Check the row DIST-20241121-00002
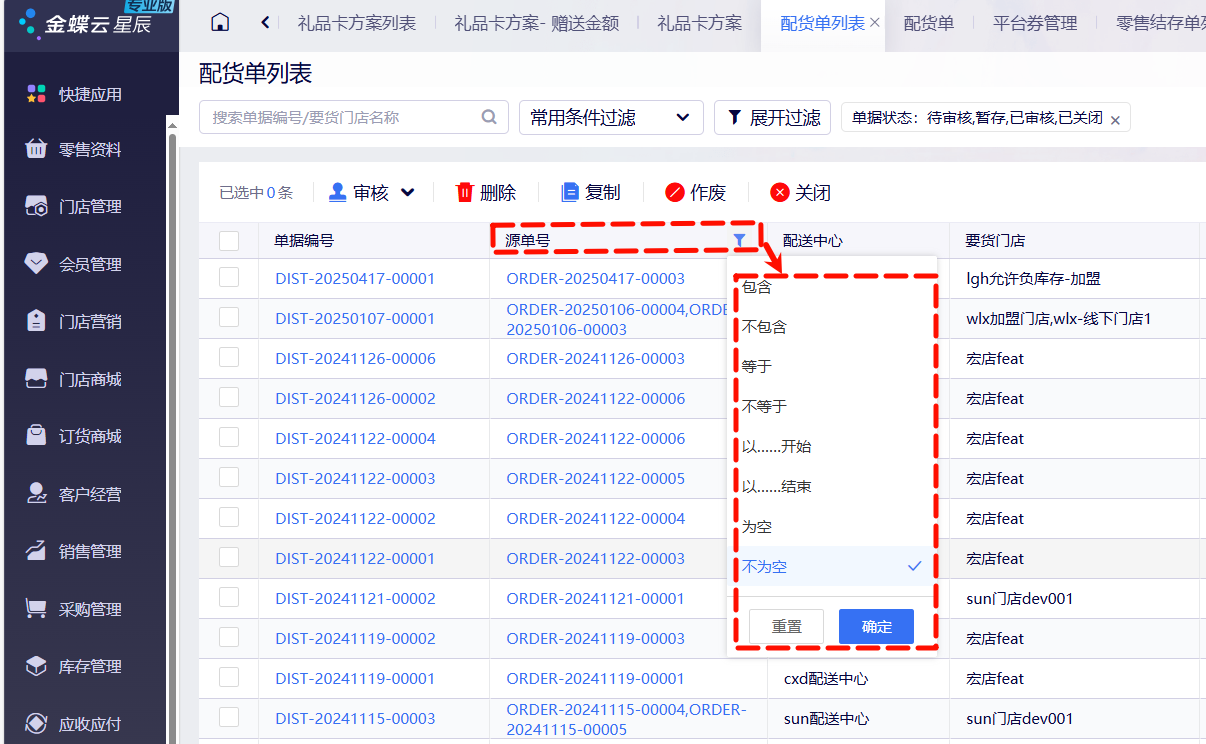Screen dimensions: 1206x744 229,597
